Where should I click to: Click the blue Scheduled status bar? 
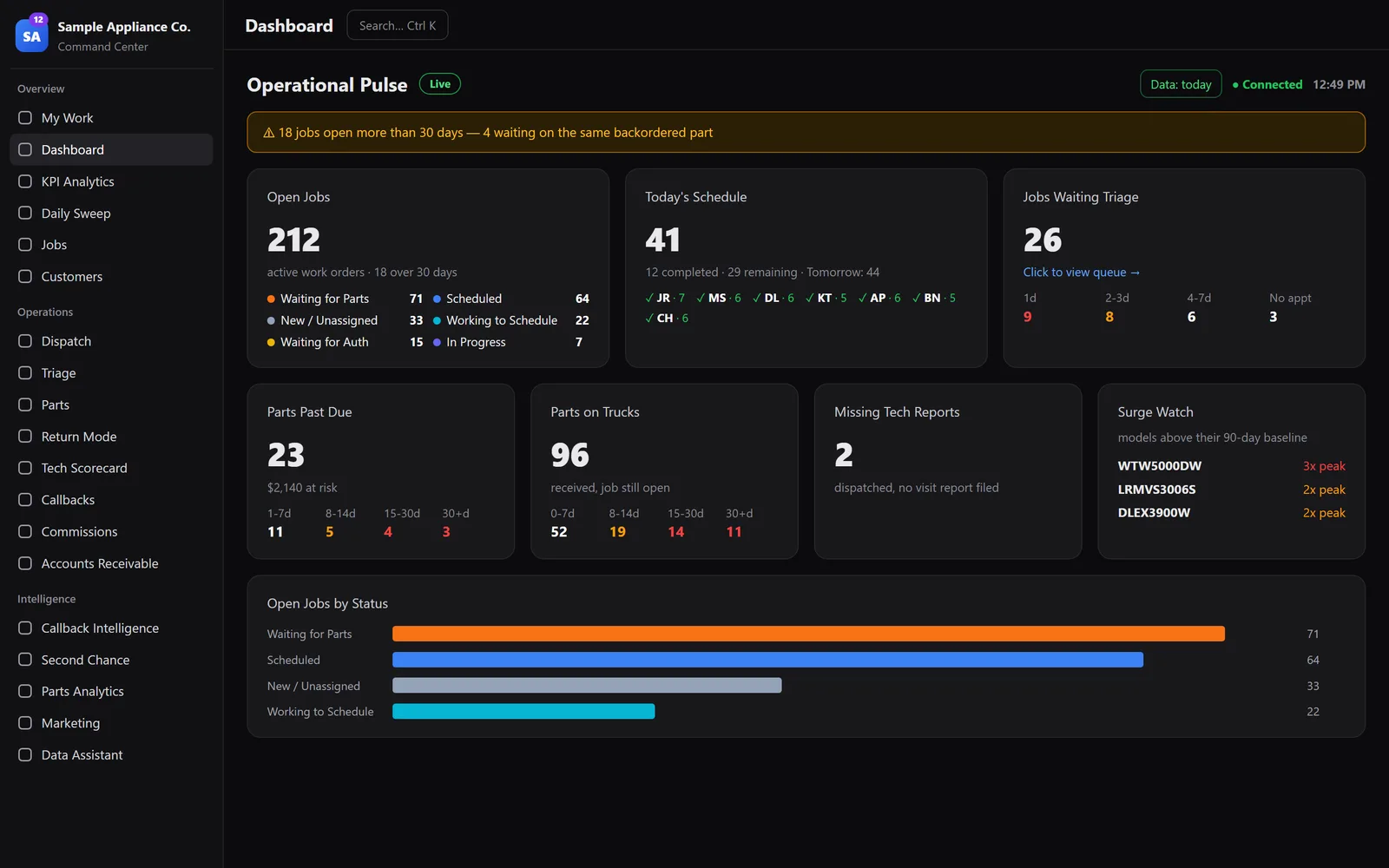[x=767, y=660]
